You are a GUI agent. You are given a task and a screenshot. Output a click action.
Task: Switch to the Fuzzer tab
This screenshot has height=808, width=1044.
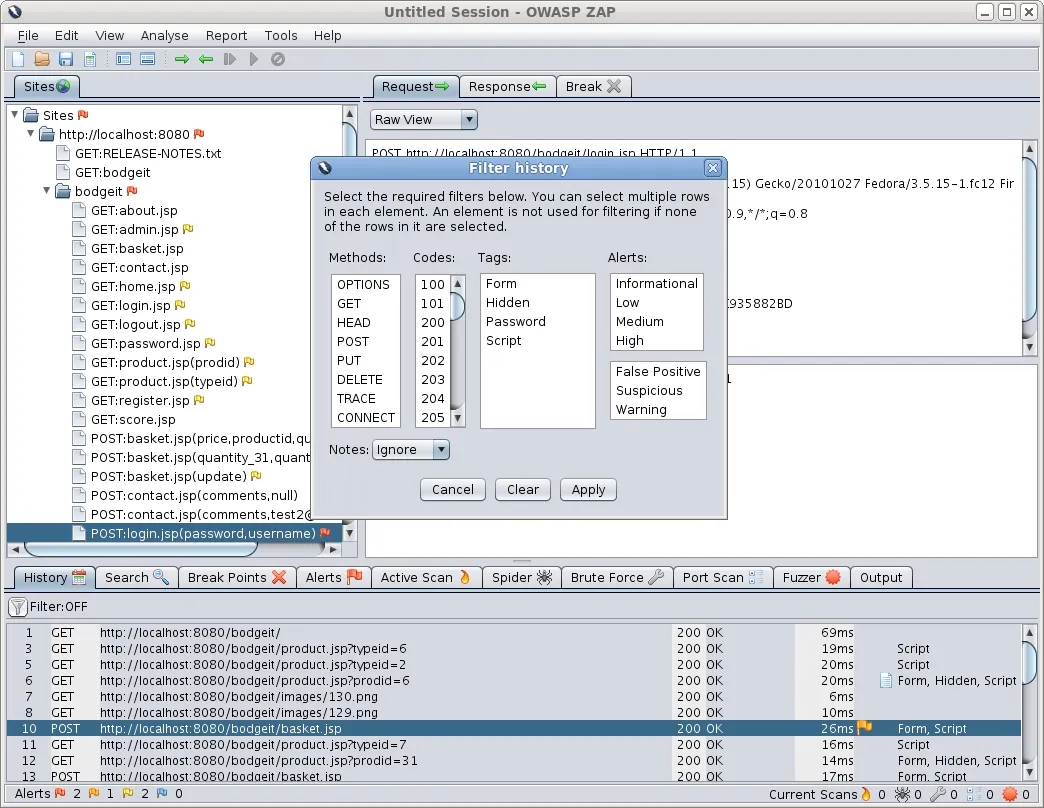tap(811, 577)
